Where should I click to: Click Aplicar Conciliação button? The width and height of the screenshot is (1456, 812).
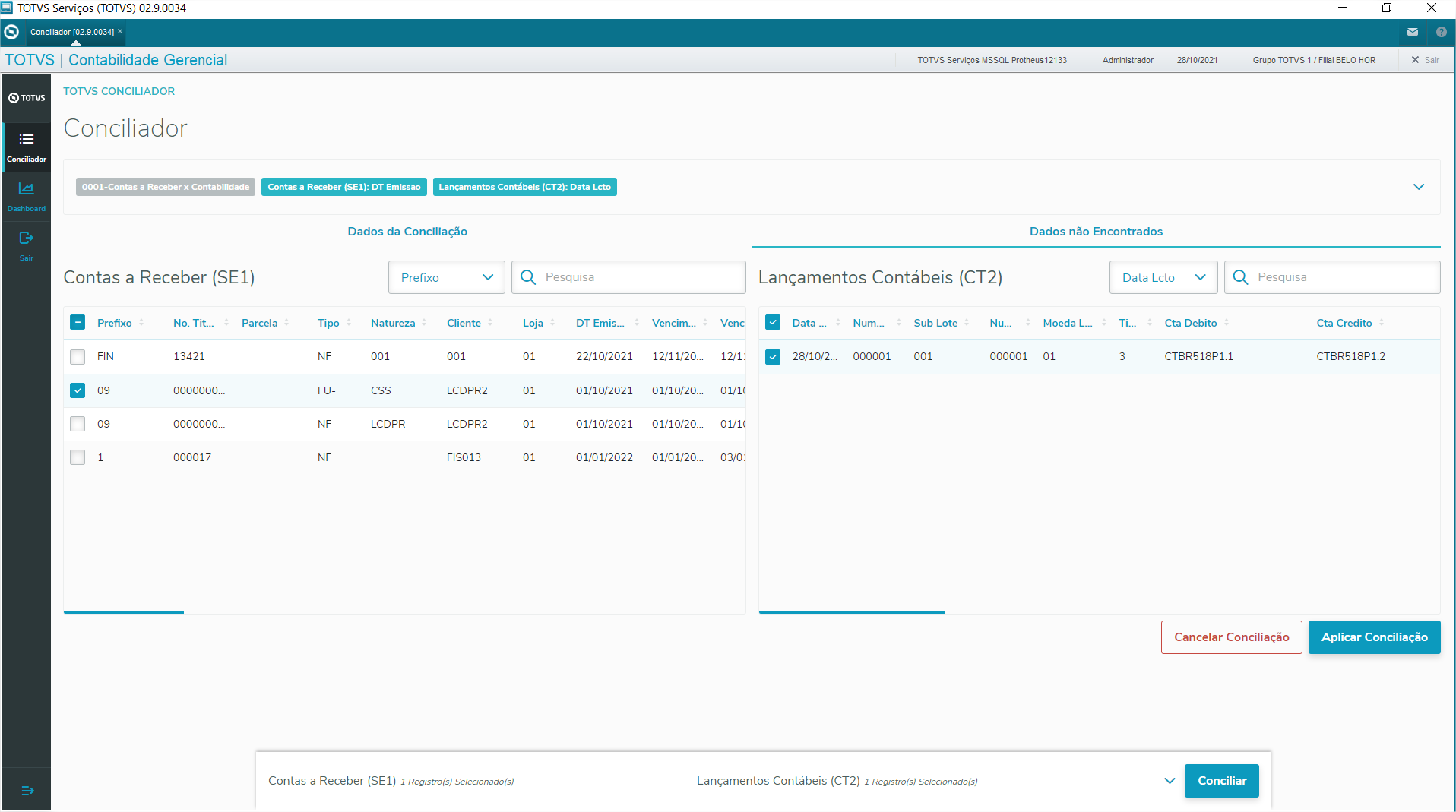pyautogui.click(x=1374, y=637)
